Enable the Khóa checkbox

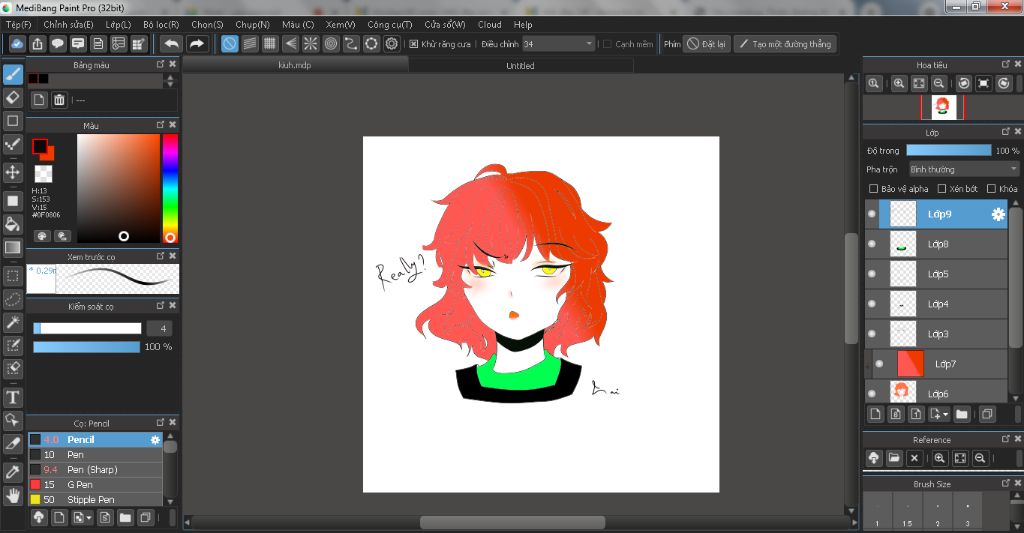pyautogui.click(x=991, y=189)
